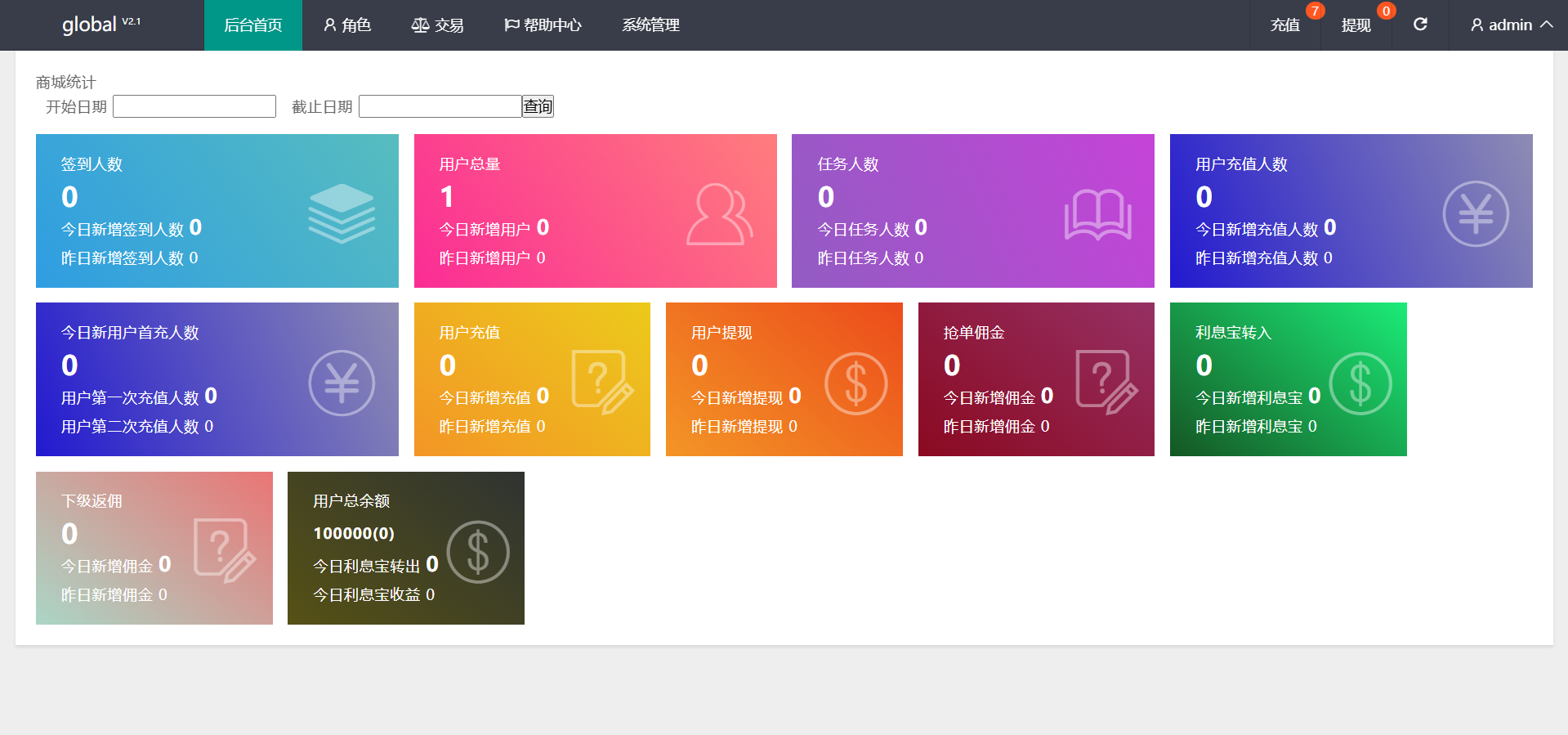
Task: Click the open book icon in 任务人数 card
Action: tap(1097, 214)
